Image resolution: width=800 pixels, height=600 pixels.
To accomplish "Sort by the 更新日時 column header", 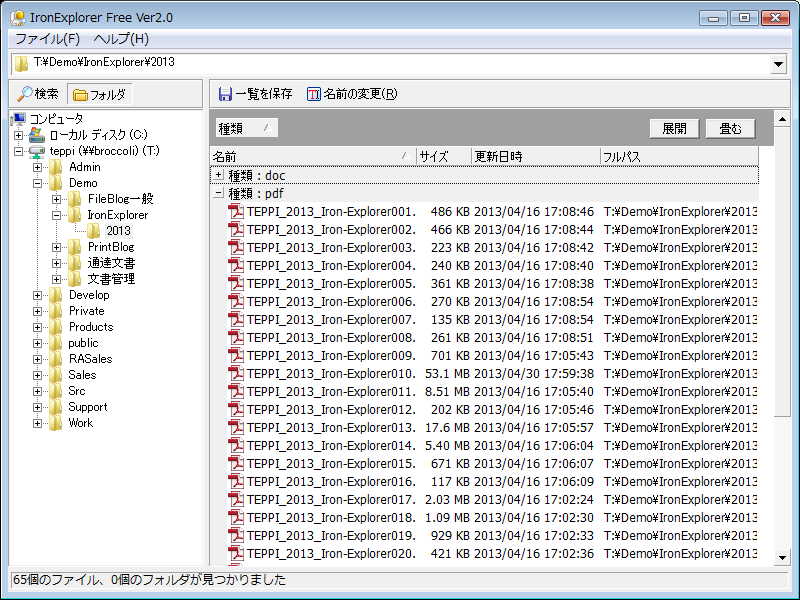I will click(x=535, y=157).
